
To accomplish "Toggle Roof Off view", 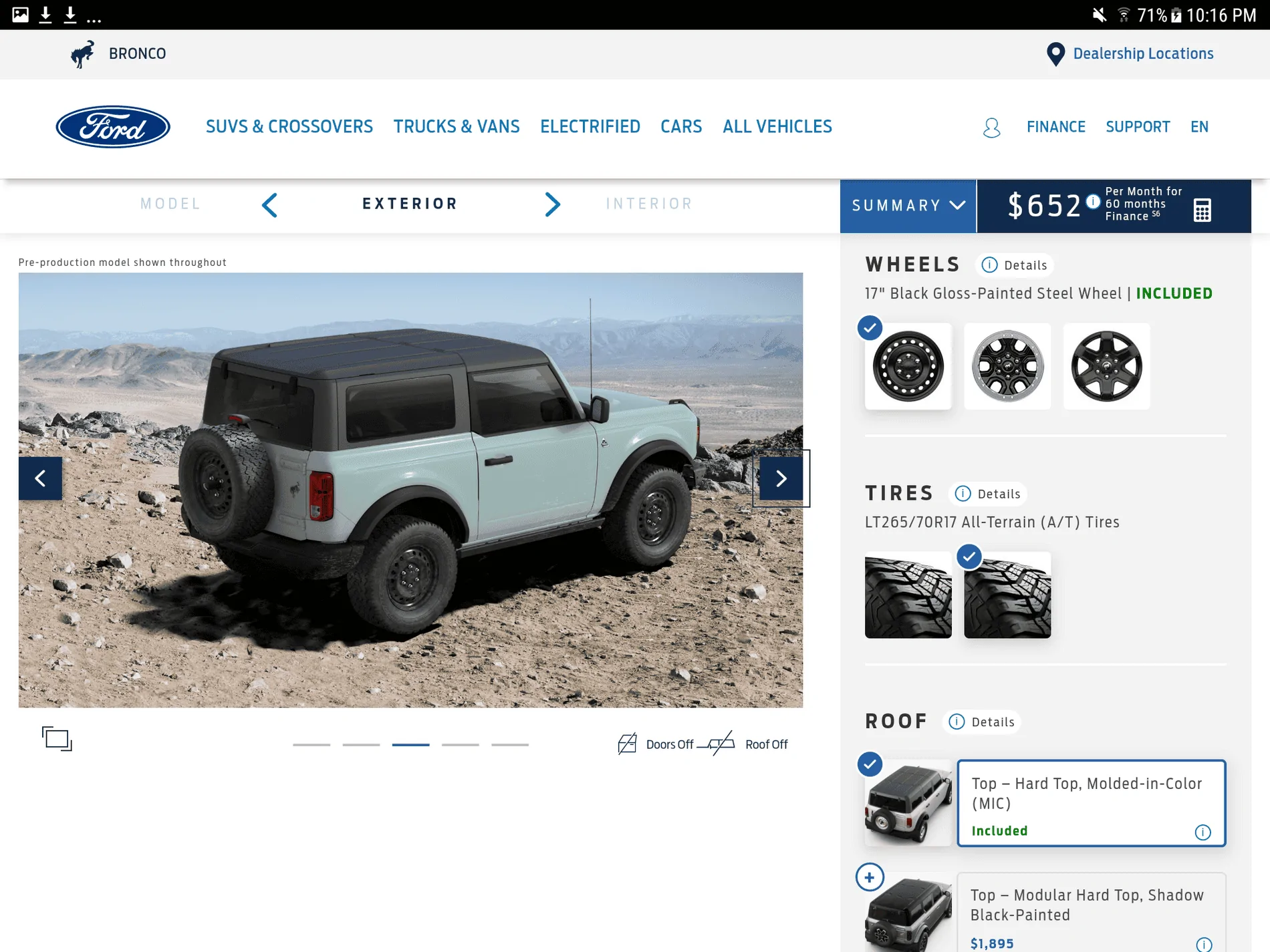I will pyautogui.click(x=766, y=744).
